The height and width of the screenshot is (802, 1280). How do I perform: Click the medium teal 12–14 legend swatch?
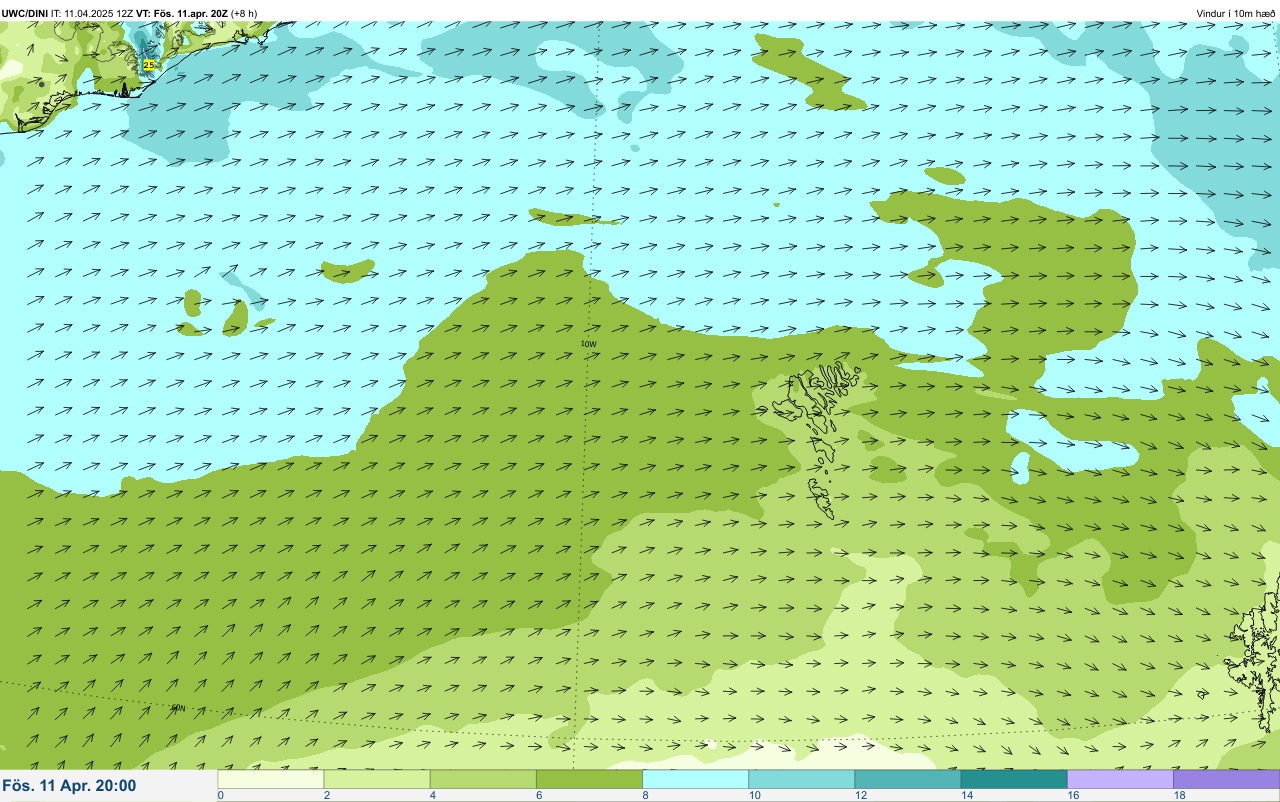coord(907,779)
